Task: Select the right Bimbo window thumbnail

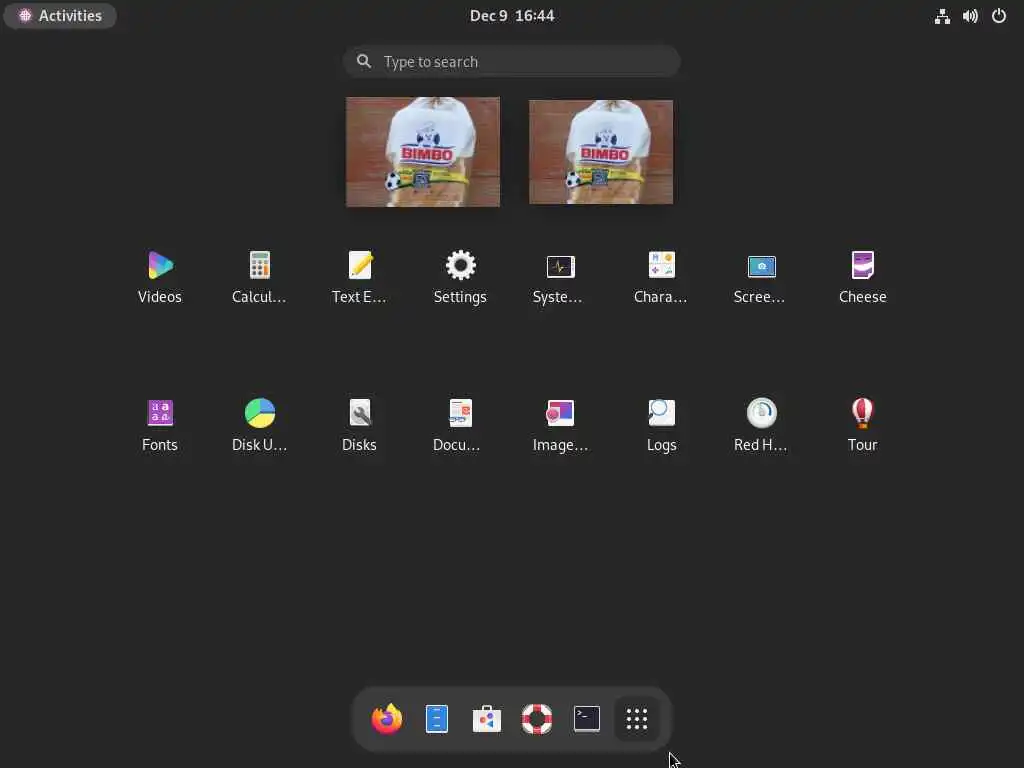Action: click(x=601, y=152)
